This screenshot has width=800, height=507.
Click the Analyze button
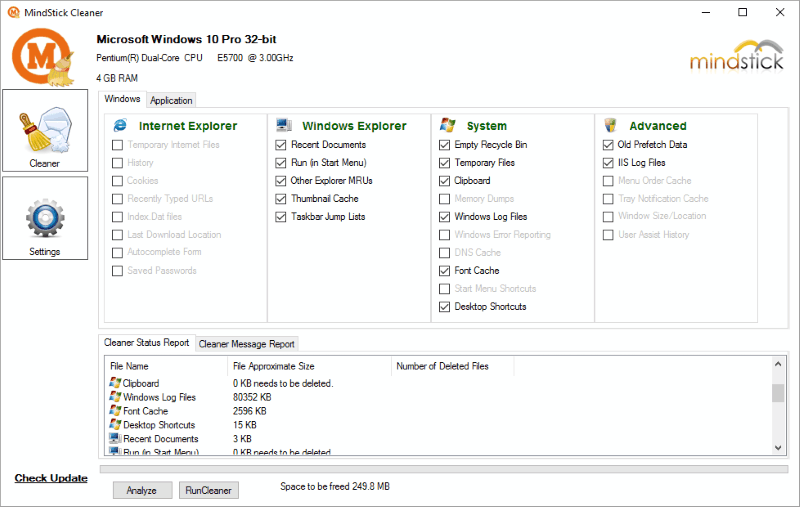tap(142, 490)
